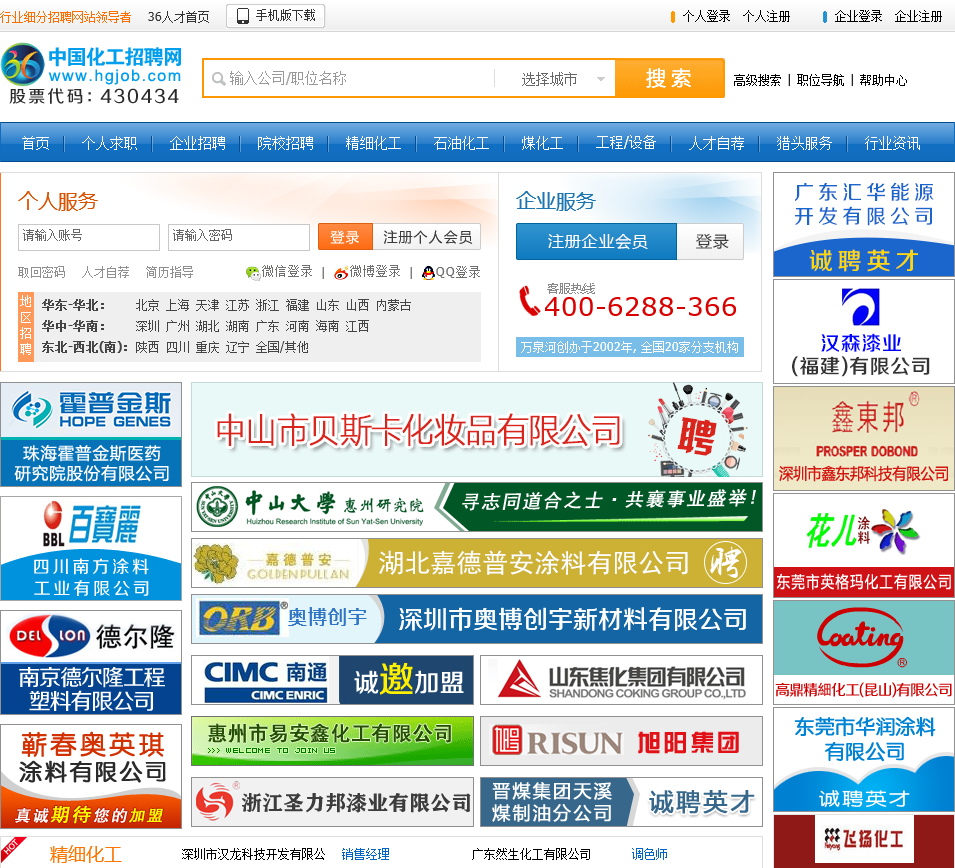The height and width of the screenshot is (868, 955).
Task: Open 花儿涂料 东莞英格玛化工 ad
Action: pyautogui.click(x=864, y=545)
